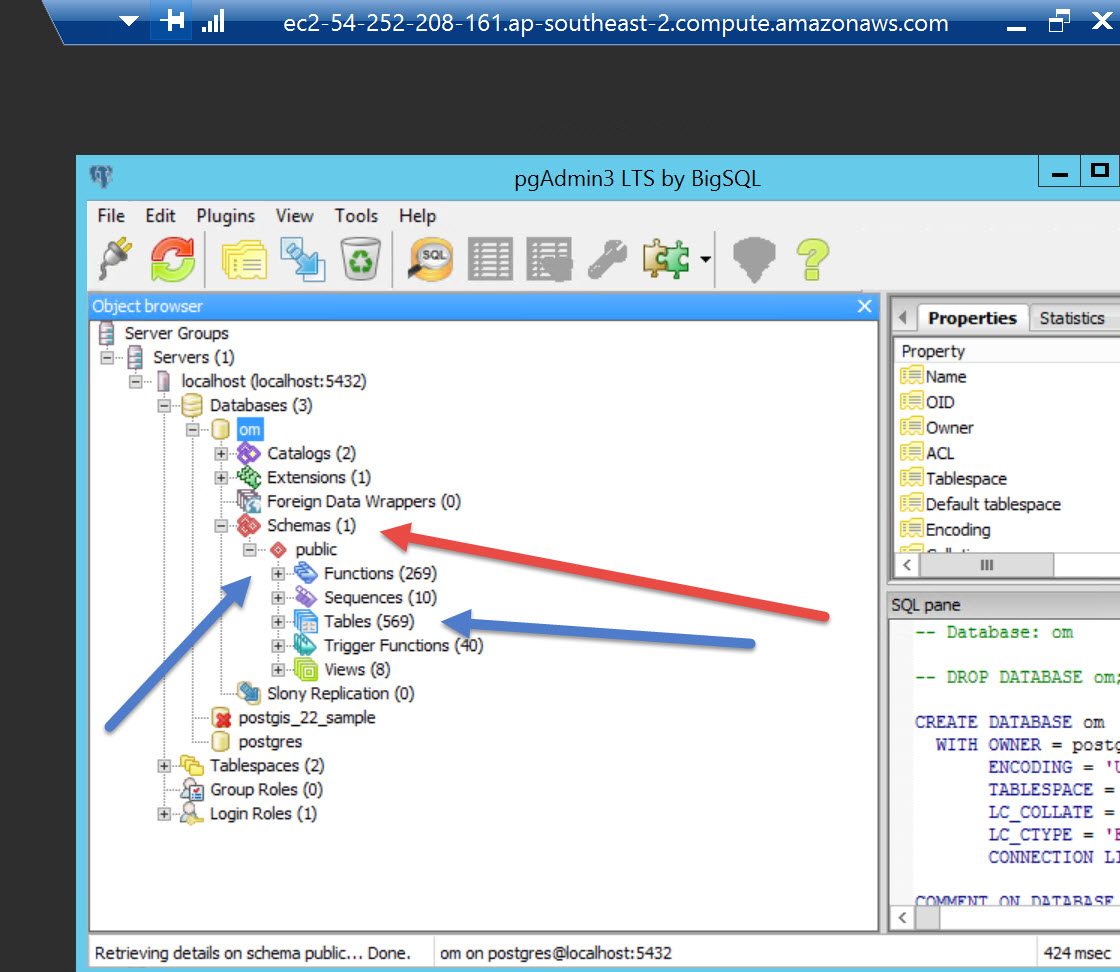Click the trash can drop object icon

pos(360,260)
